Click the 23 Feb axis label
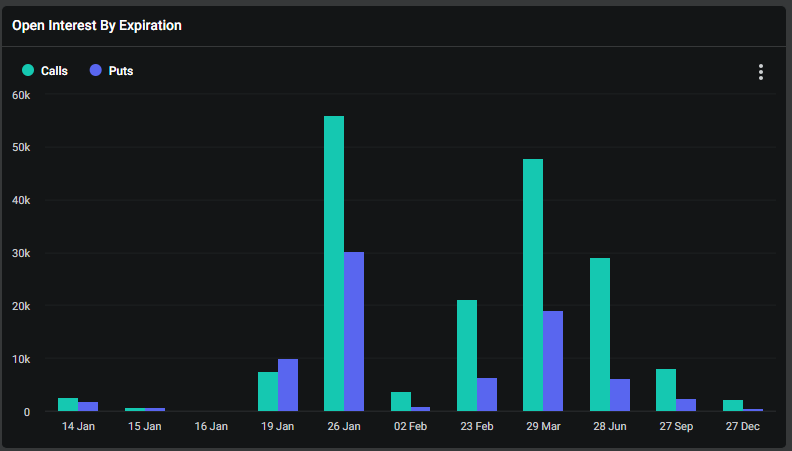Viewport: 792px width, 451px height. click(477, 426)
